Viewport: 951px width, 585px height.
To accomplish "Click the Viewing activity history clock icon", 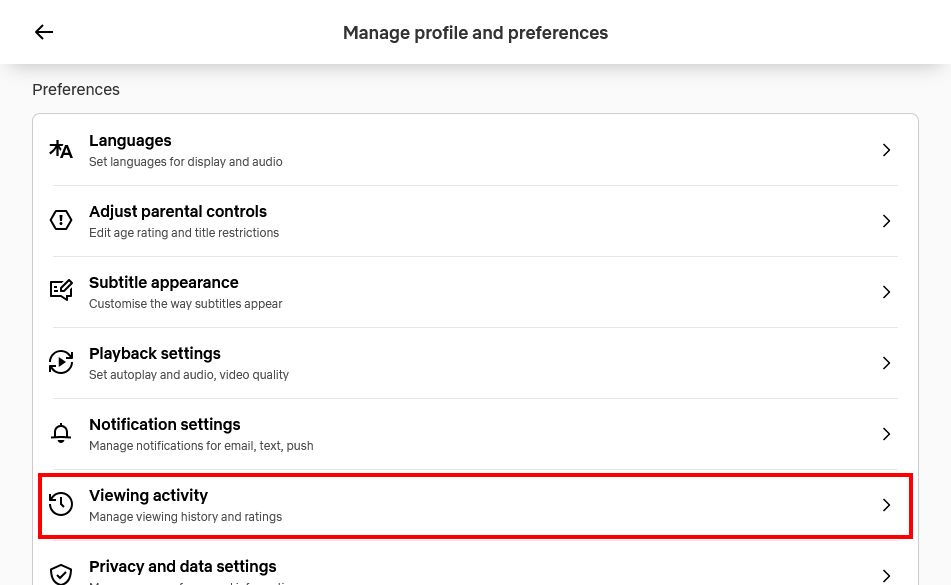I will pos(61,504).
